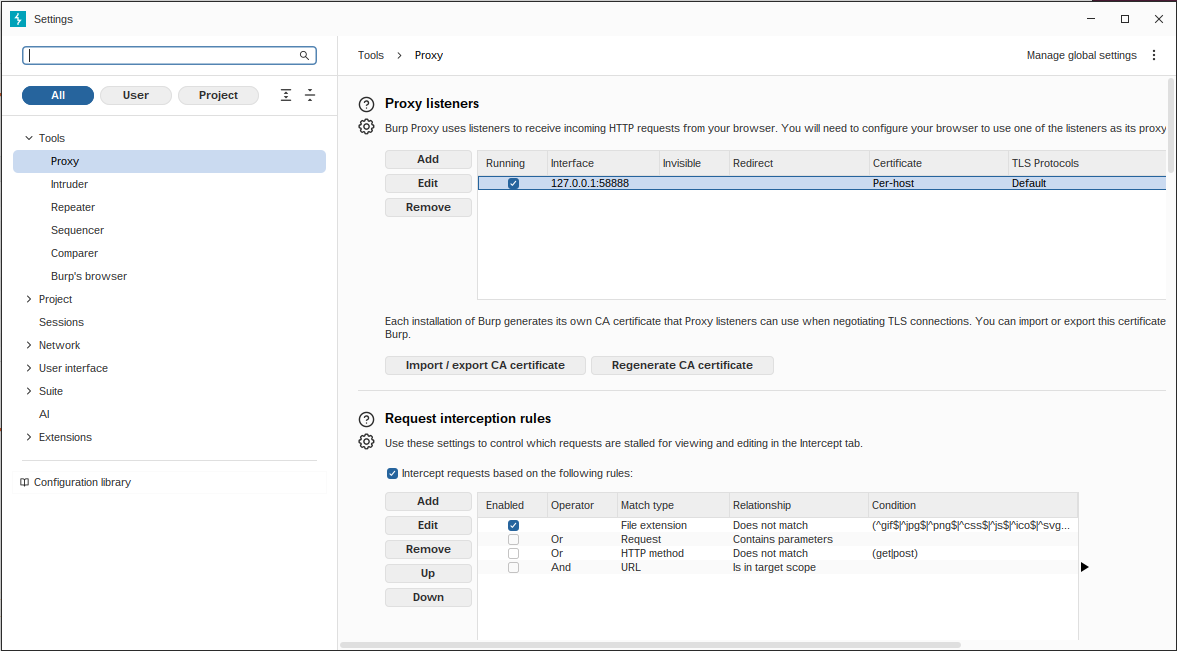Screen dimensions: 1177x651
Task: Select the 127.0.0.1:58888 interface cell
Action: [x=603, y=183]
